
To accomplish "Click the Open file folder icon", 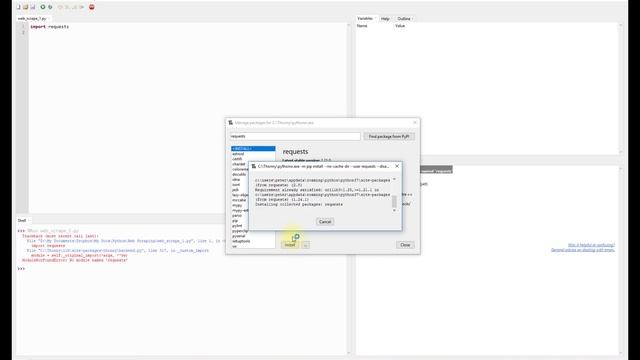I will (25, 7).
